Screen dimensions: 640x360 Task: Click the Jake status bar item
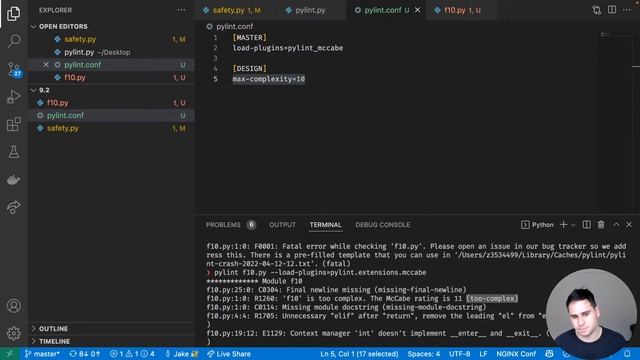click(x=181, y=354)
